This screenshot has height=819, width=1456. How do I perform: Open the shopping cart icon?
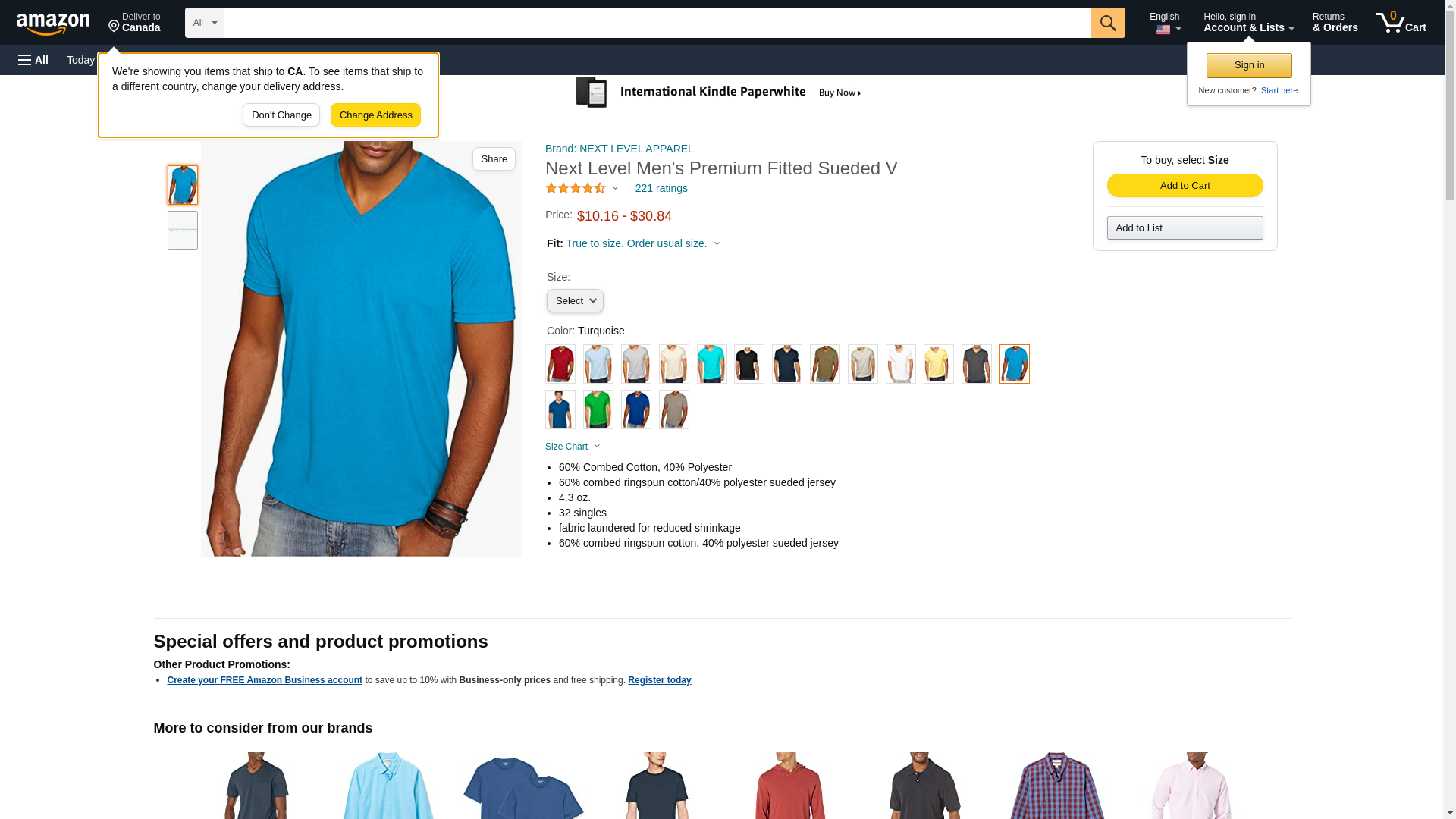[x=1401, y=23]
